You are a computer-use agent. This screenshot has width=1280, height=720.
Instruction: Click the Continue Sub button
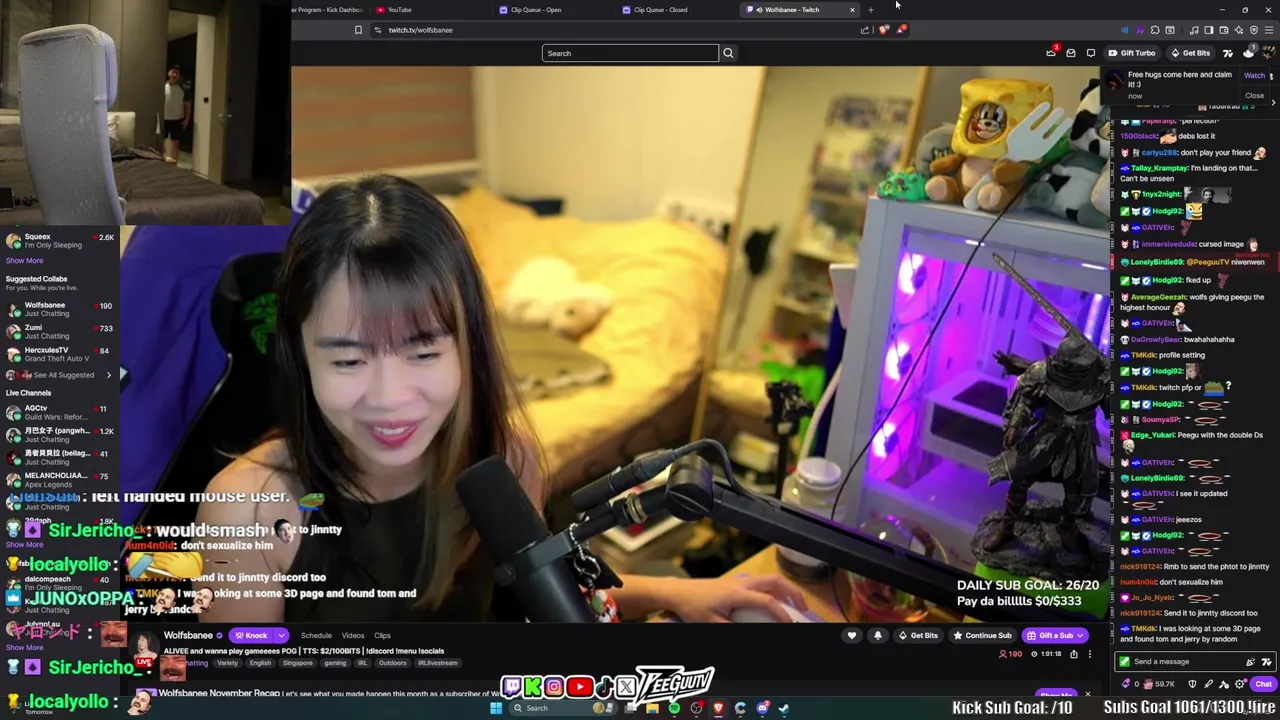[983, 636]
